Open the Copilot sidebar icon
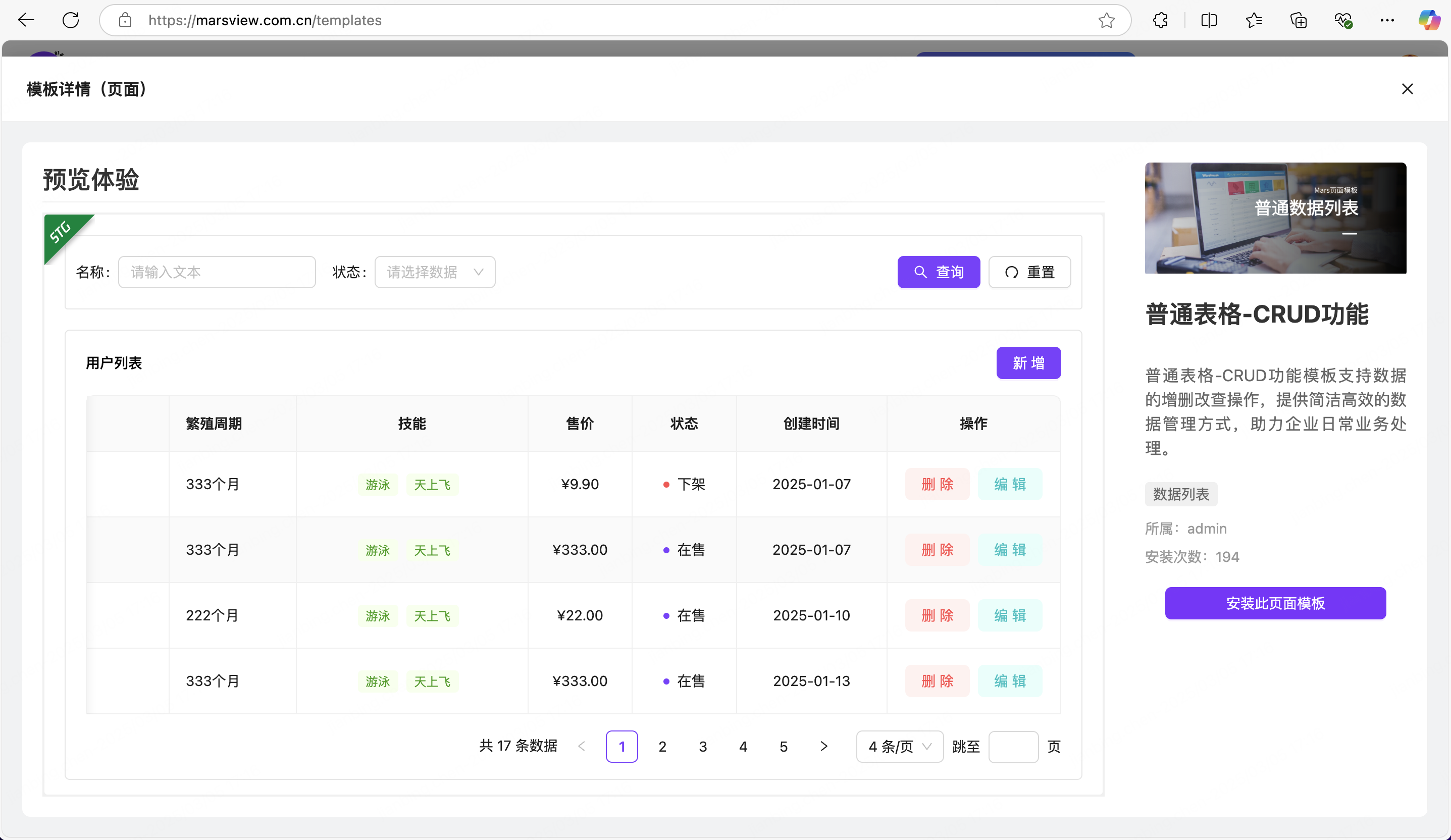1451x840 pixels. pyautogui.click(x=1429, y=20)
